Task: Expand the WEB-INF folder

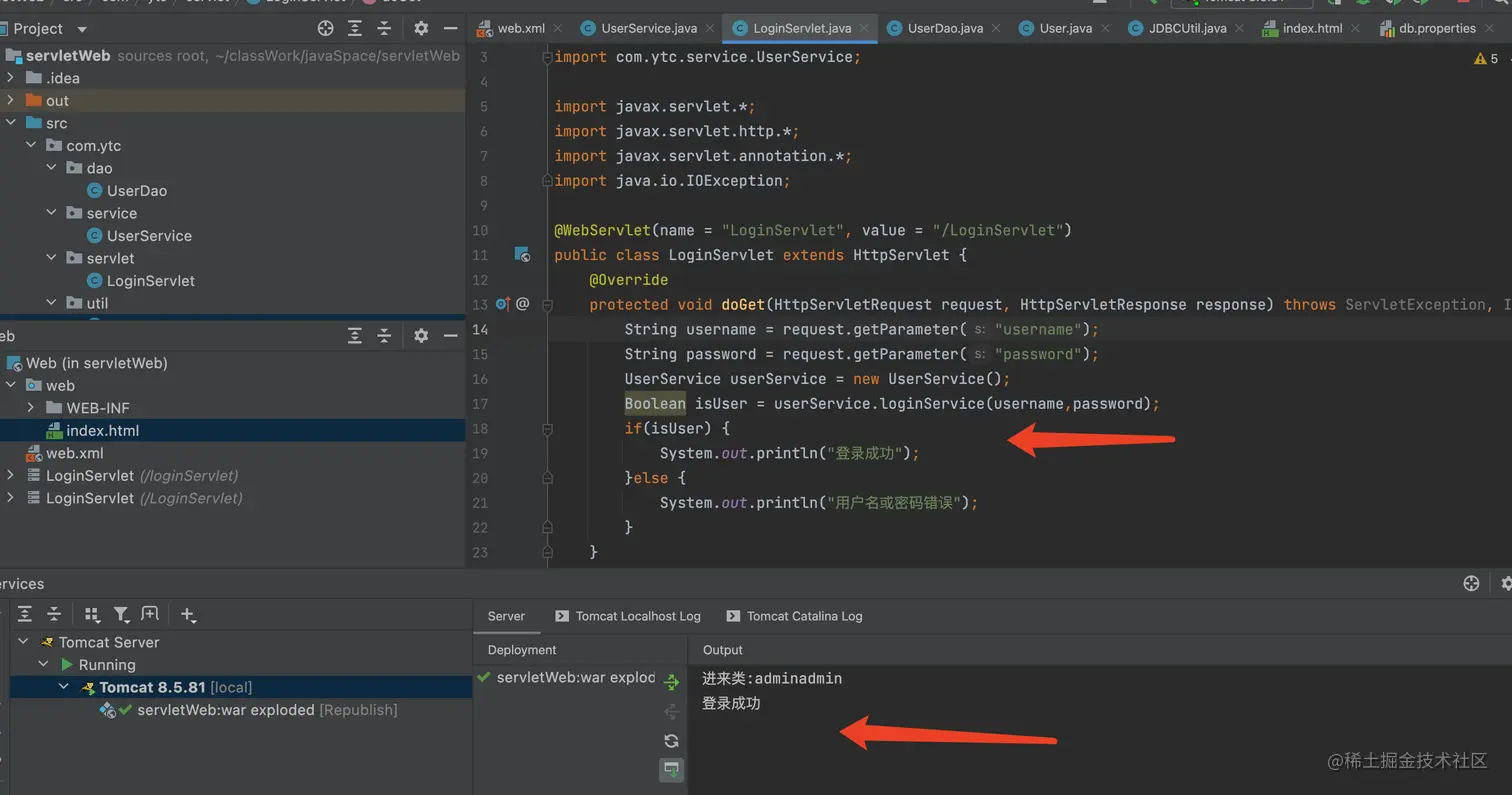Action: pos(31,408)
